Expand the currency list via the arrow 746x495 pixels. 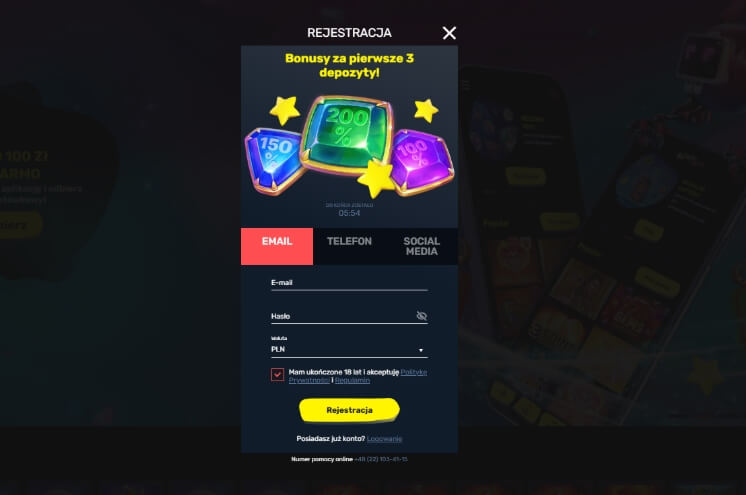(421, 350)
